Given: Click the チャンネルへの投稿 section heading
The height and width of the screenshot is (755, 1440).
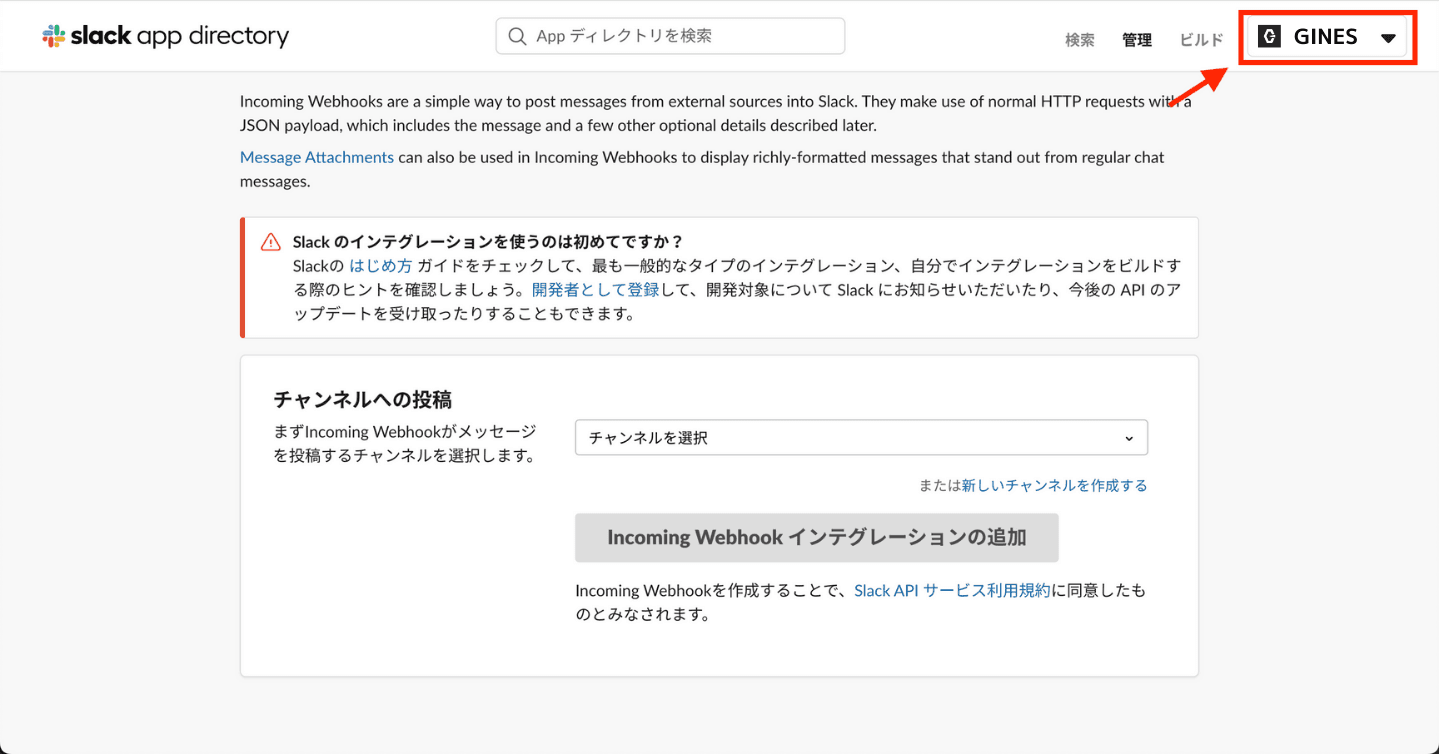Looking at the screenshot, I should click(x=363, y=400).
